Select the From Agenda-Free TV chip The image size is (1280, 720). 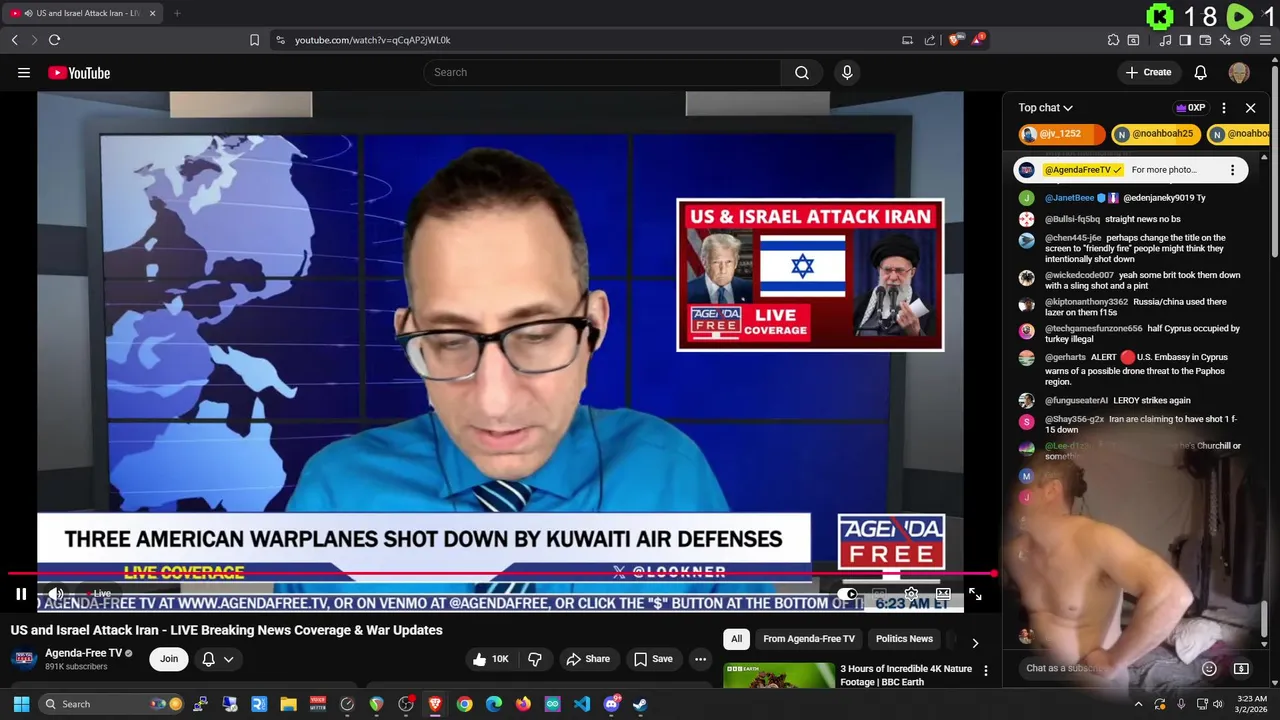pos(809,639)
